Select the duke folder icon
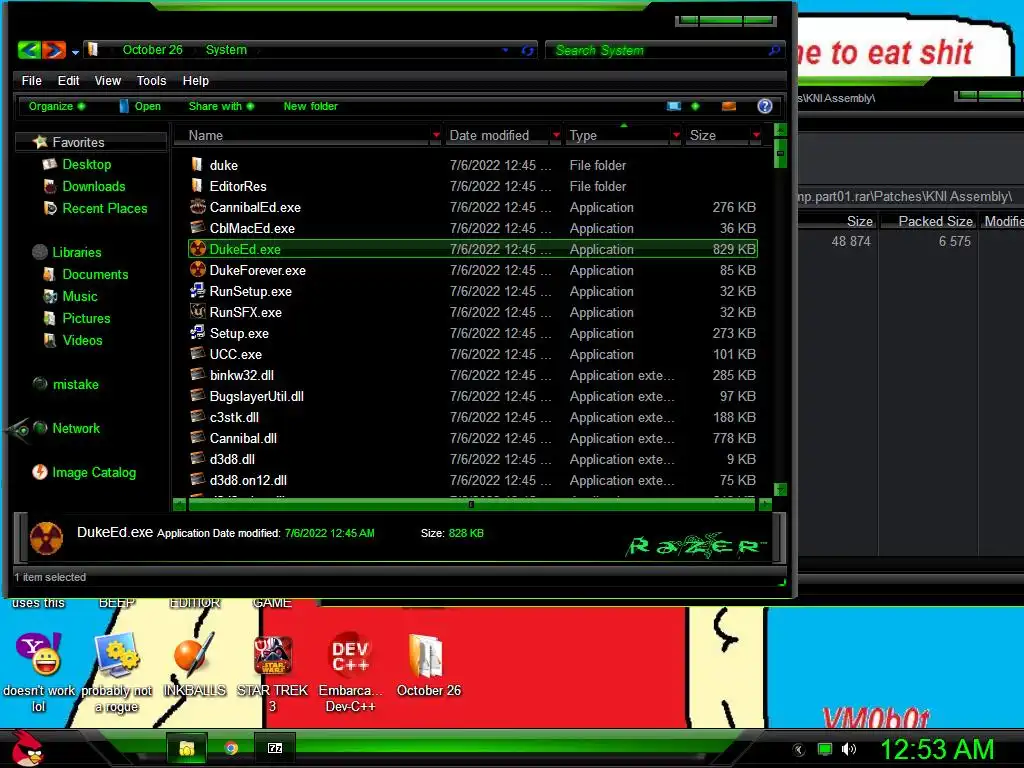Screen dimensions: 1024x768 [x=197, y=164]
